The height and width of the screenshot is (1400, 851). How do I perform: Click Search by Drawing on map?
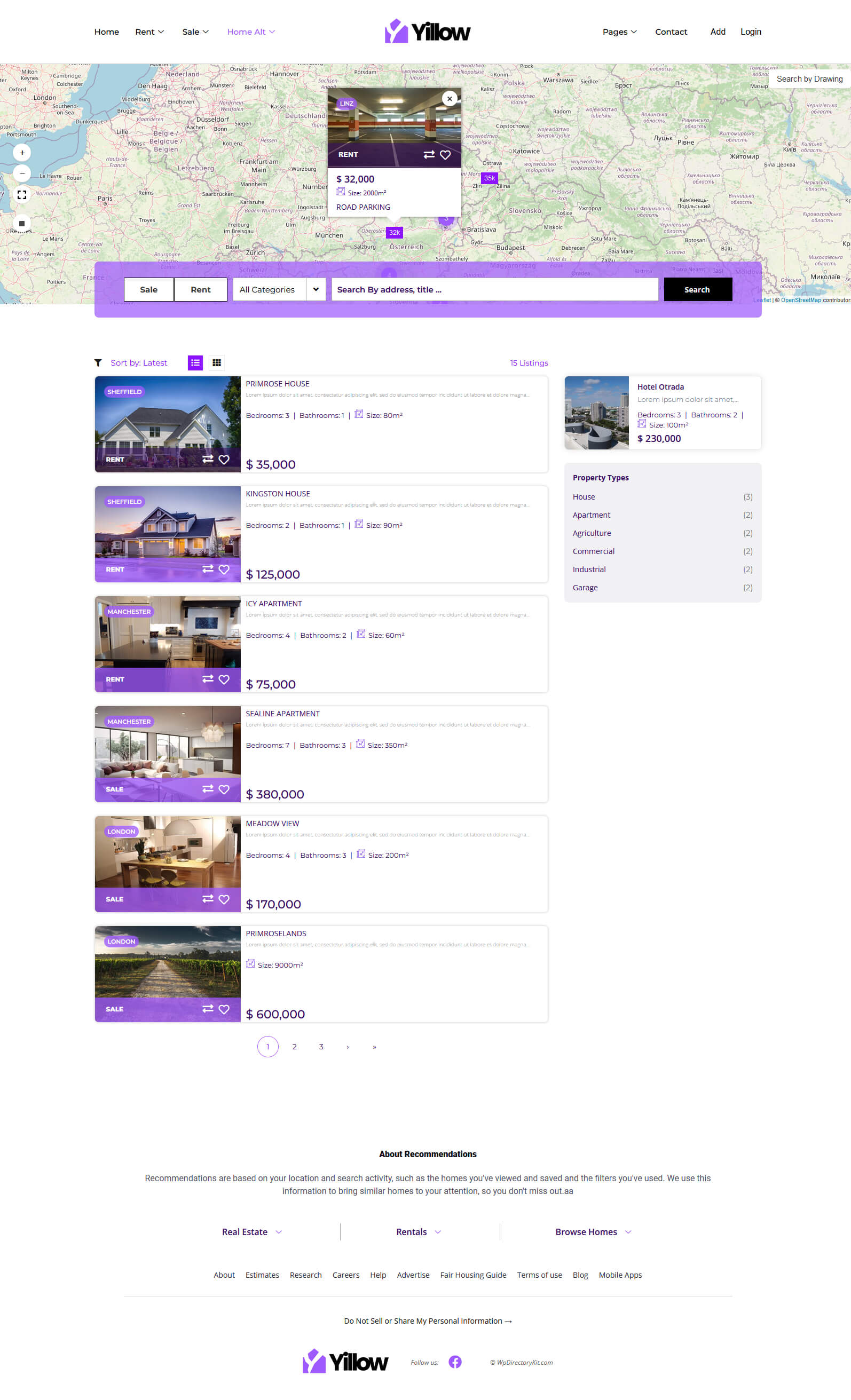809,79
